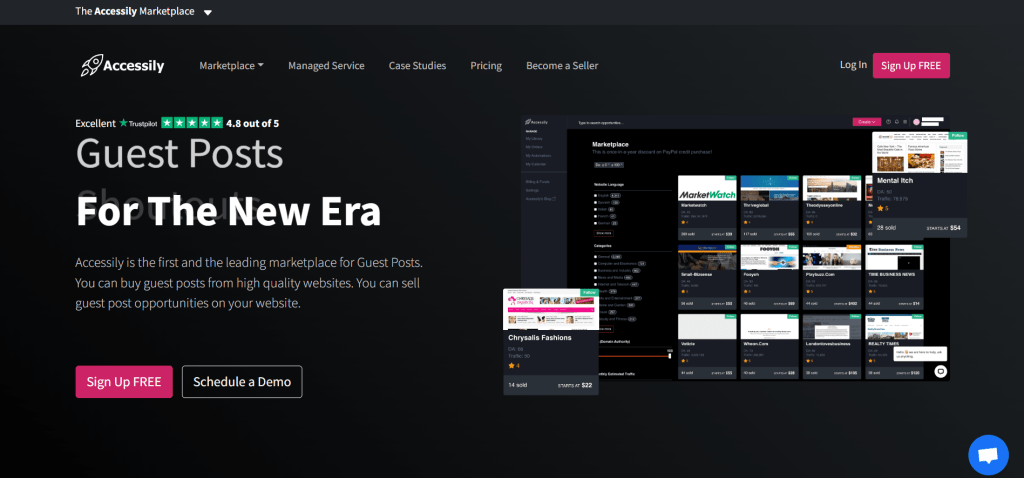Click the 4.8 out of 5 rating text
Viewport: 1024px width, 478px height.
click(x=253, y=123)
